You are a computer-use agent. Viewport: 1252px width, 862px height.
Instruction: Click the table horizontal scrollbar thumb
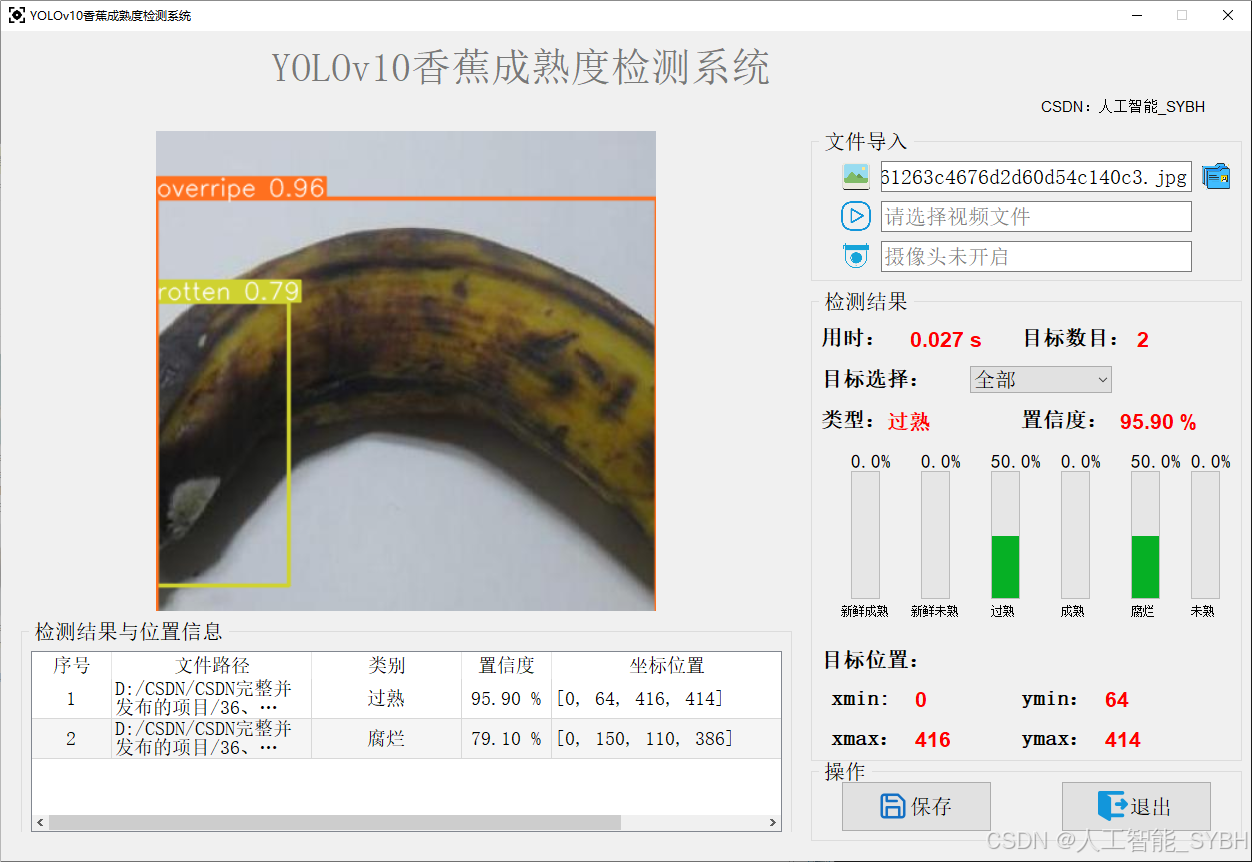coord(334,822)
